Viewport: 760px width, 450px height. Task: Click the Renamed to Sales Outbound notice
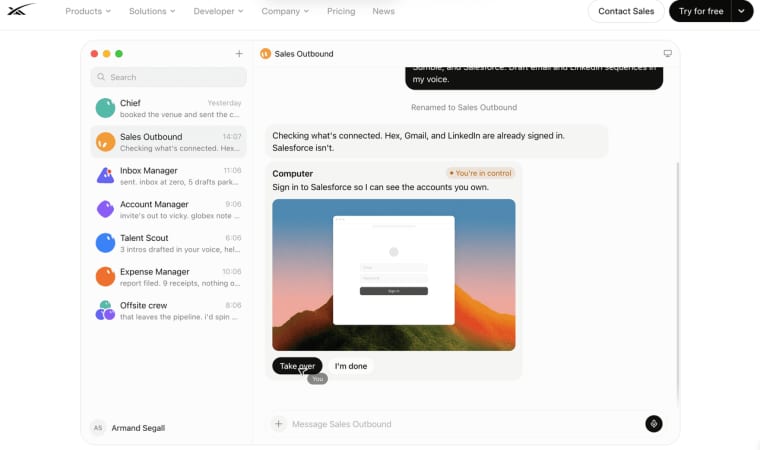click(464, 107)
